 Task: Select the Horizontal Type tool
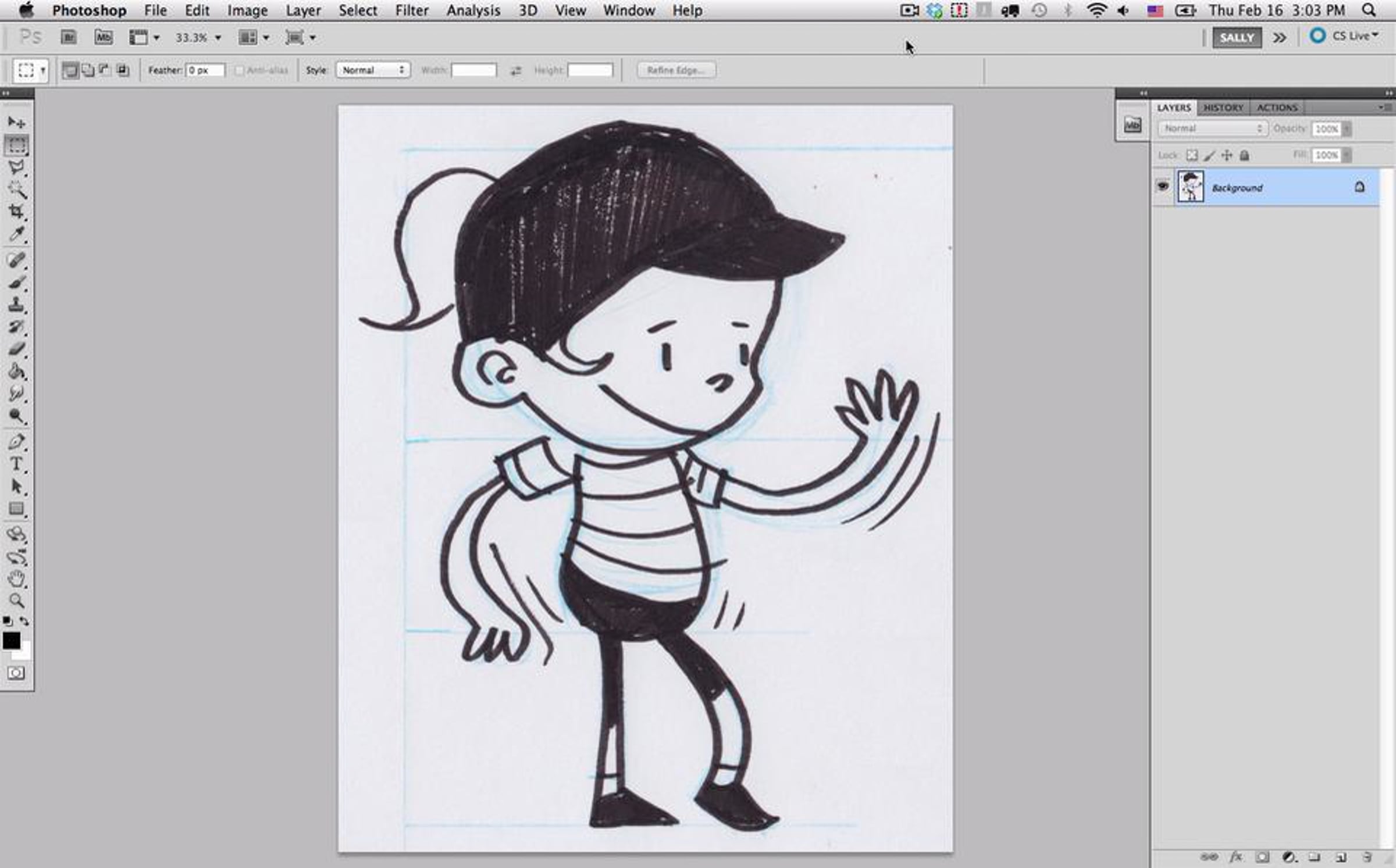tap(16, 464)
